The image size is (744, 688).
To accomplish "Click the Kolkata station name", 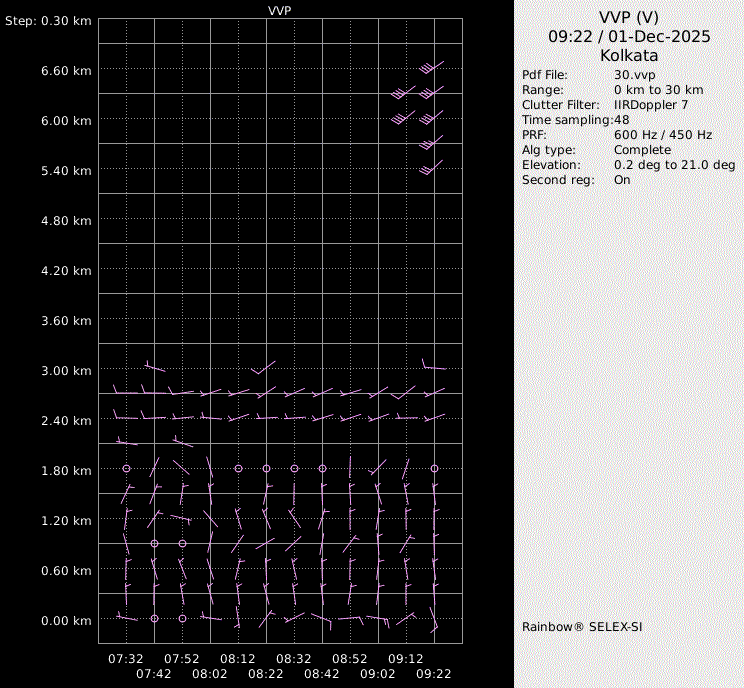I will point(629,56).
